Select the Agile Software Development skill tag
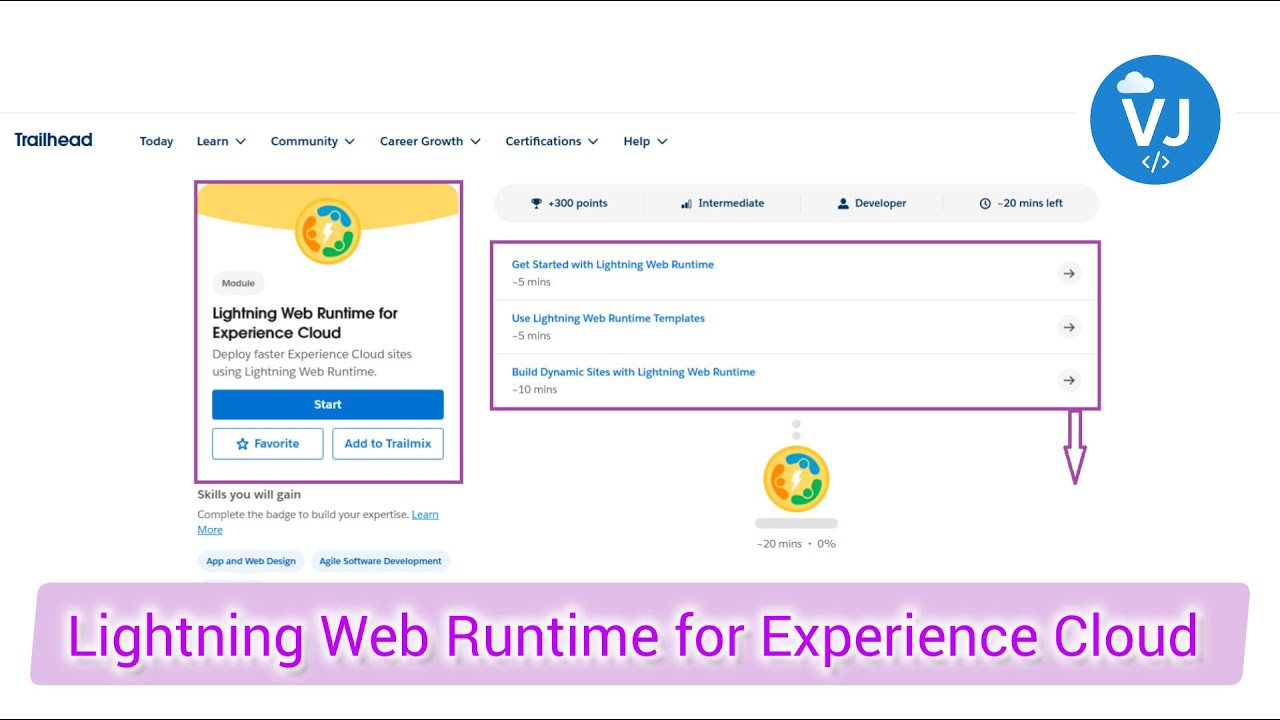The width and height of the screenshot is (1280, 720). tap(380, 561)
